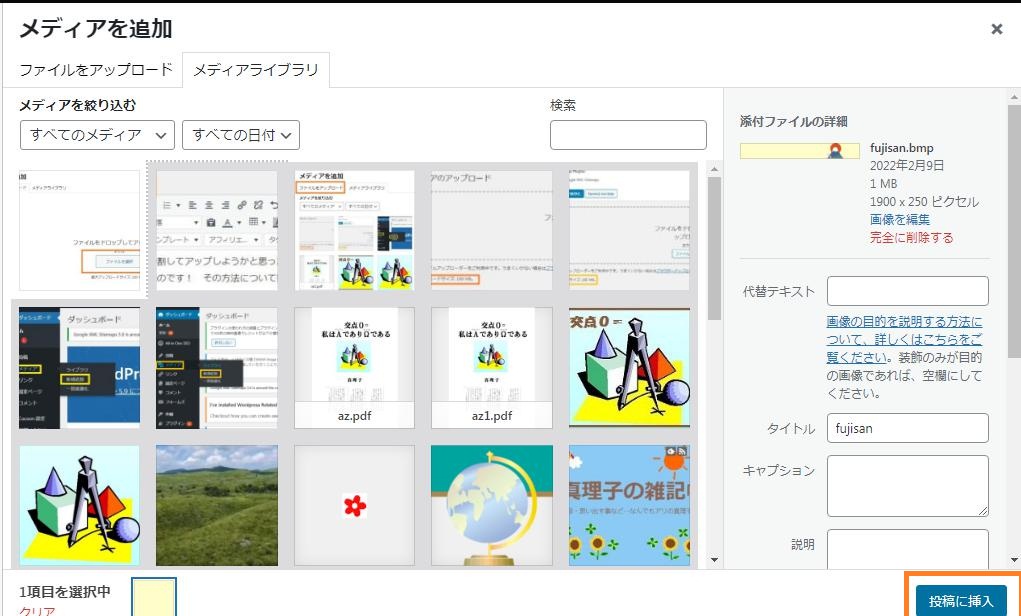The height and width of the screenshot is (616, 1021).
Task: Select the az.pdf document thumbnail
Action: (354, 367)
